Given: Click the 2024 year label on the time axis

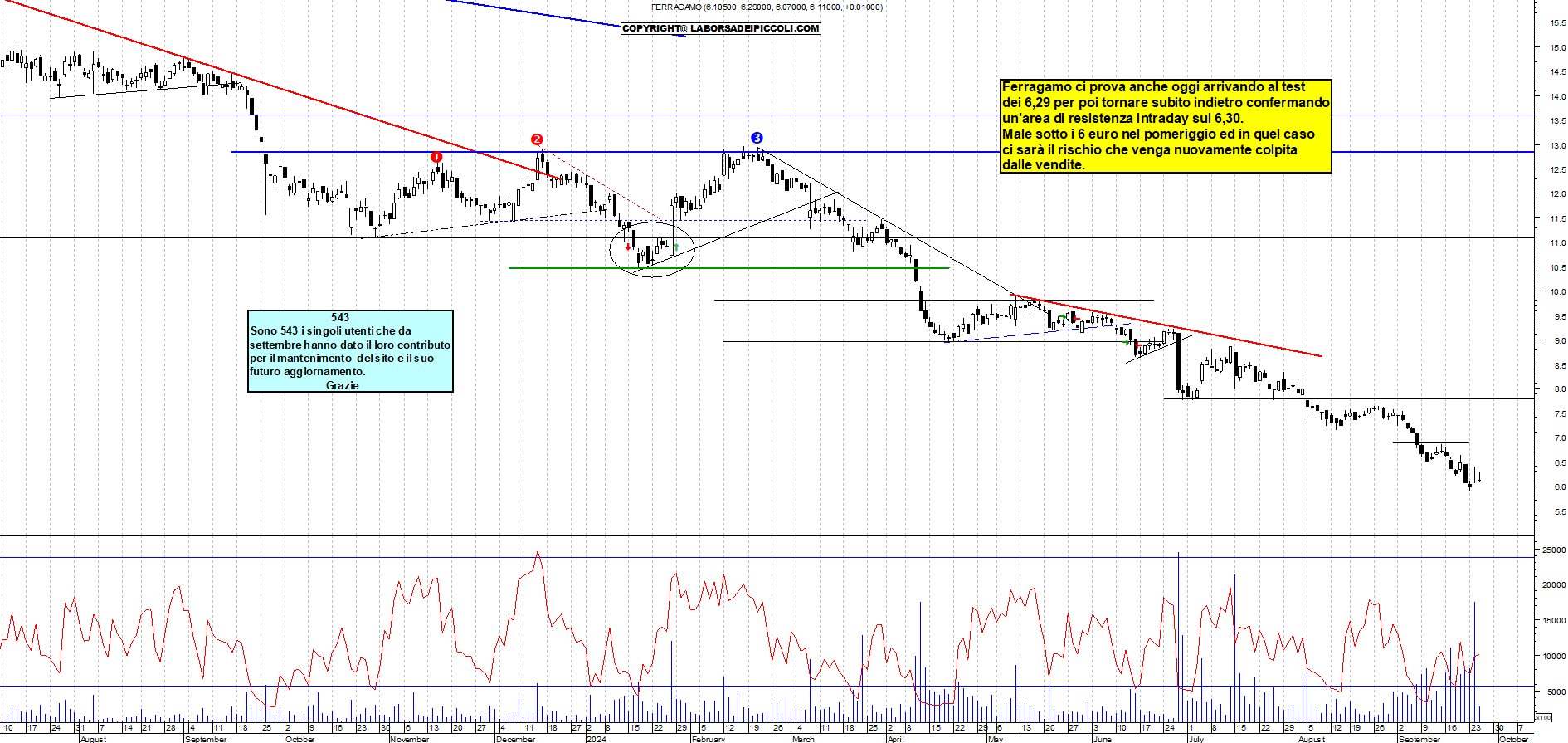Looking at the screenshot, I should point(596,739).
